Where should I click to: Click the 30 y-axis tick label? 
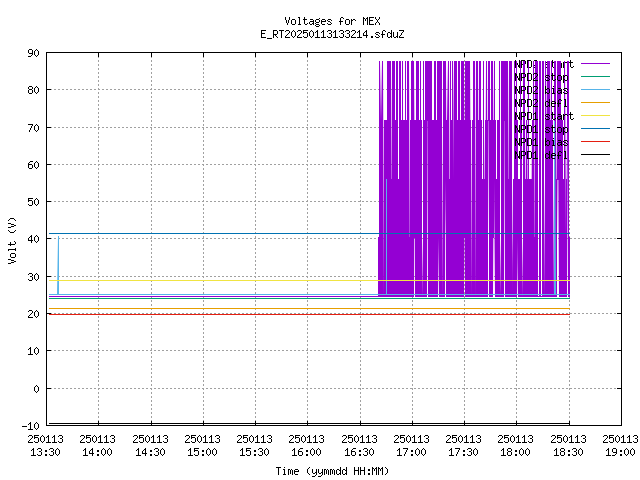click(x=33, y=277)
